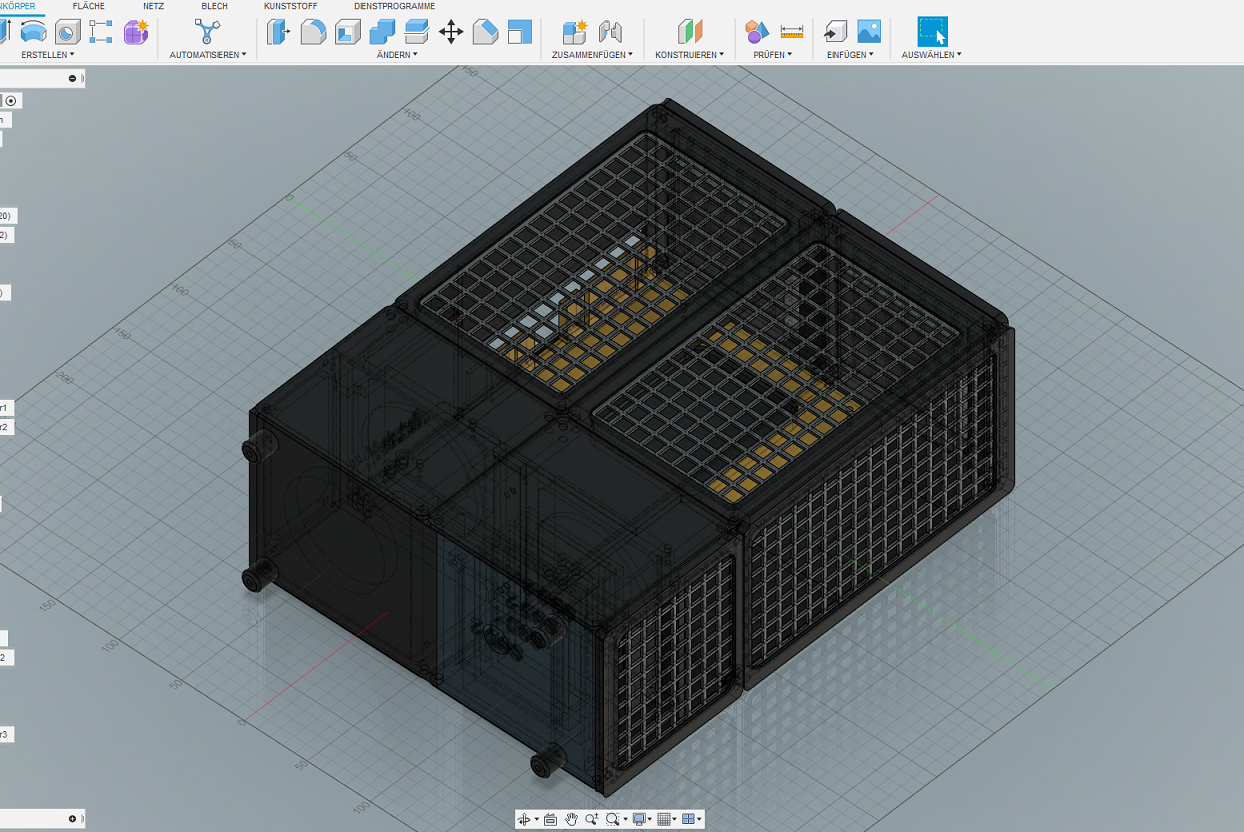
Task: Open the AUTOMATISIEREN dropdown menu
Action: tap(207, 55)
